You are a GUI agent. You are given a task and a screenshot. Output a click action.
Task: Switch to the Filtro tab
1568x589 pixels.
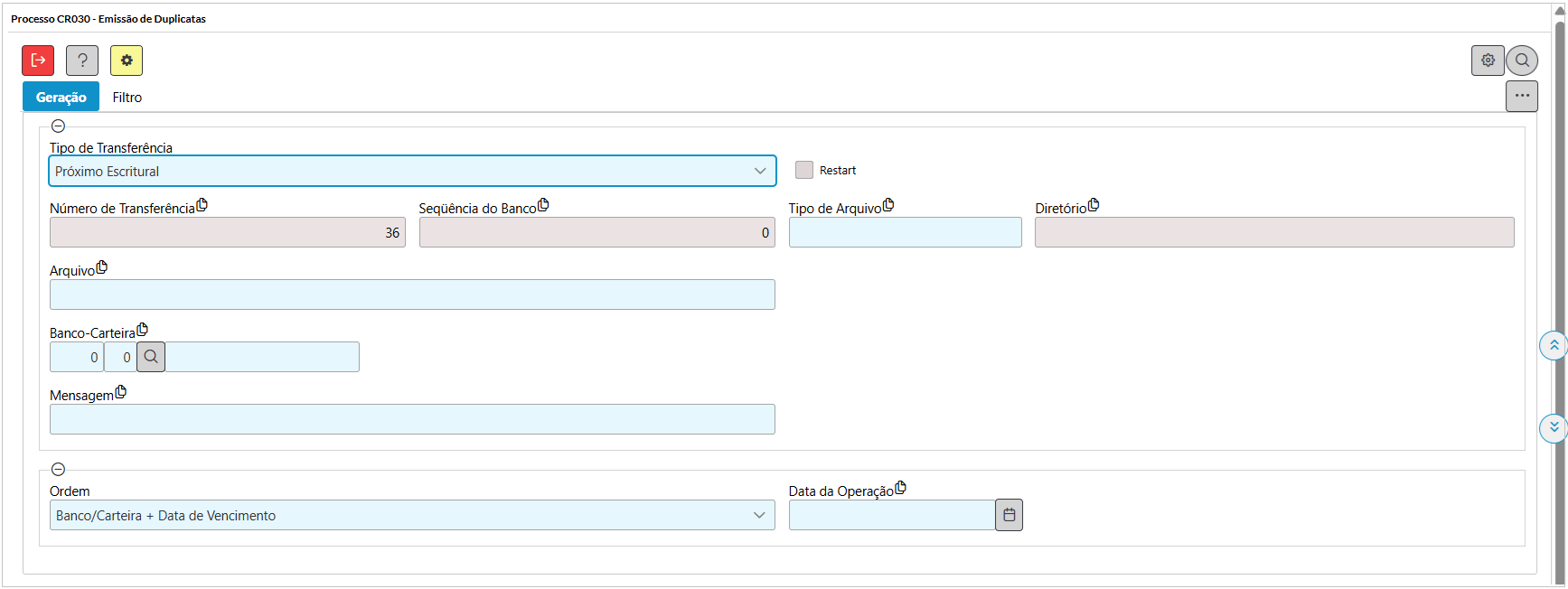(x=127, y=97)
